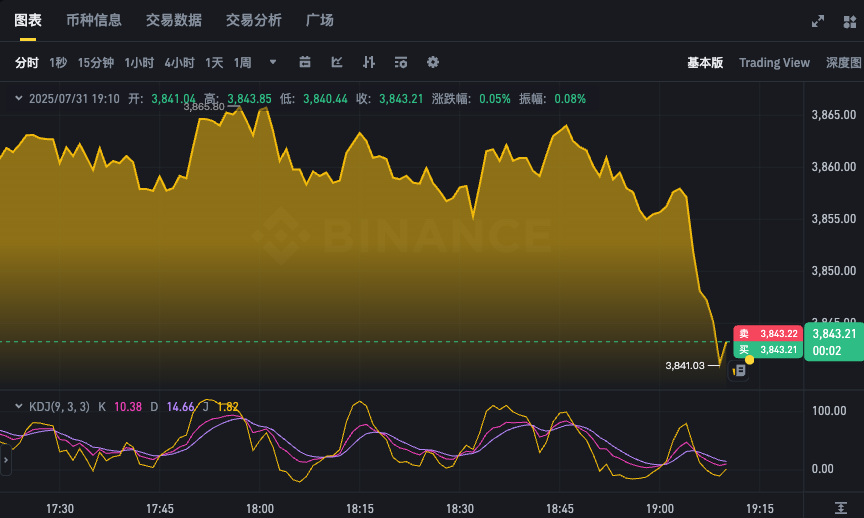Switch chart to 深度图 view
This screenshot has height=518, width=864.
[843, 62]
